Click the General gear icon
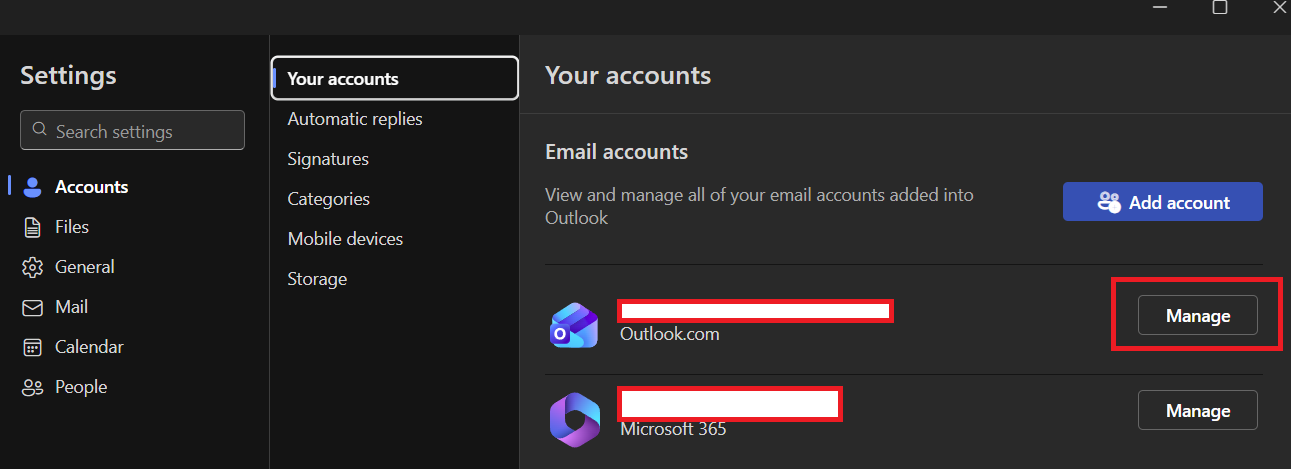 [x=33, y=267]
